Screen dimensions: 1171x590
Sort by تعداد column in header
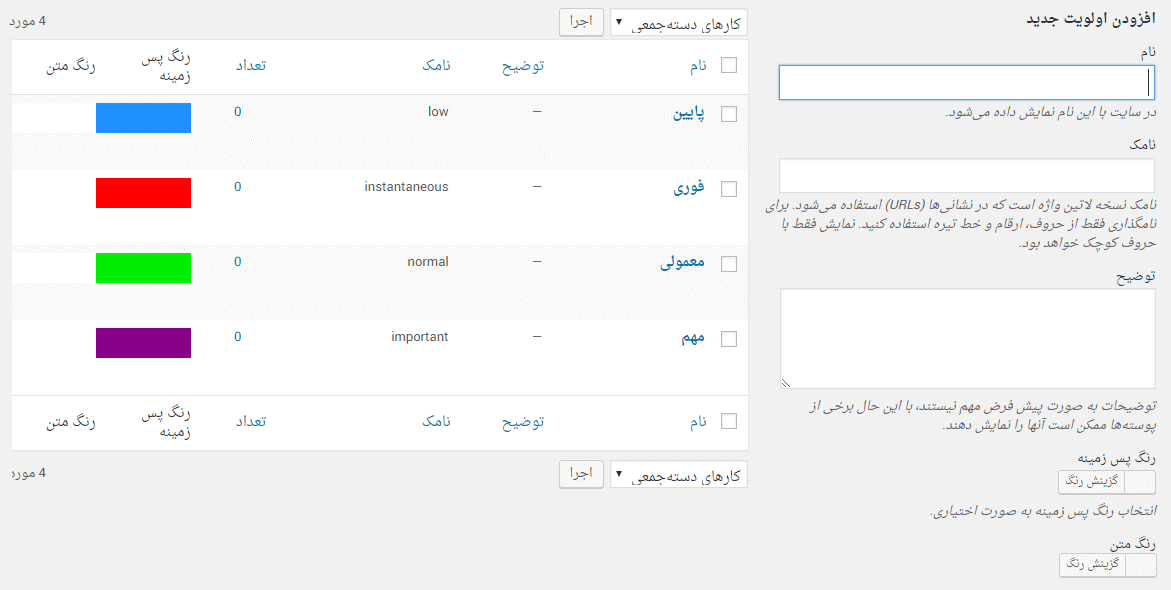pos(250,66)
